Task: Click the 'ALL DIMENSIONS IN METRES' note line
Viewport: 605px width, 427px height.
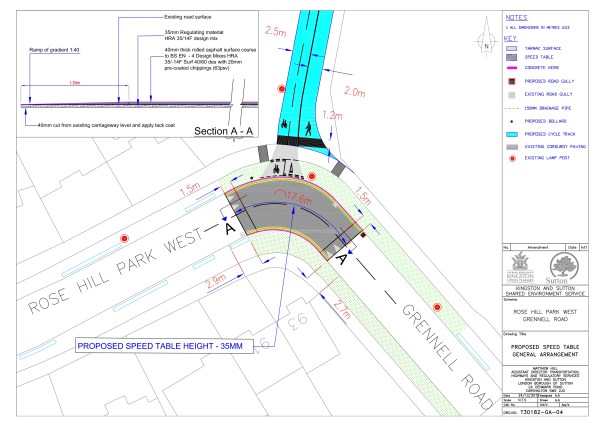Action: [x=537, y=28]
